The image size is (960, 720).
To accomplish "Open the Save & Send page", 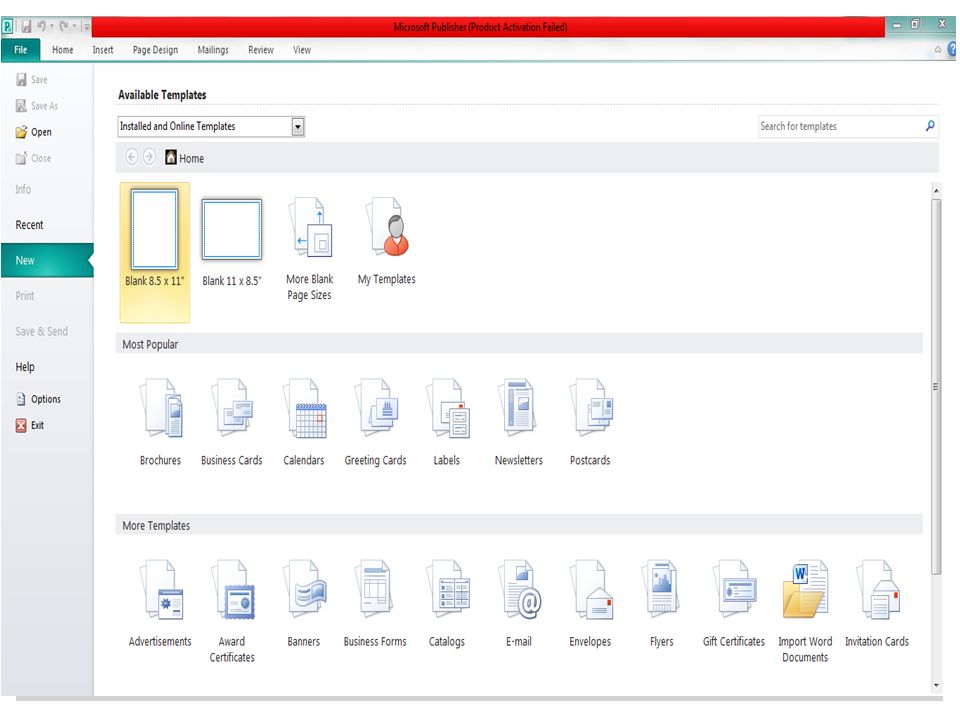I will coord(42,331).
